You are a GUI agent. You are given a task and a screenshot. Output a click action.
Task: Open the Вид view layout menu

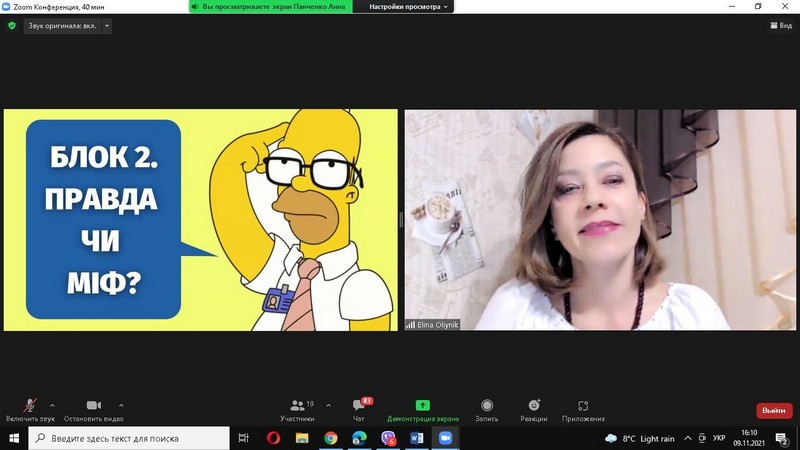[781, 25]
